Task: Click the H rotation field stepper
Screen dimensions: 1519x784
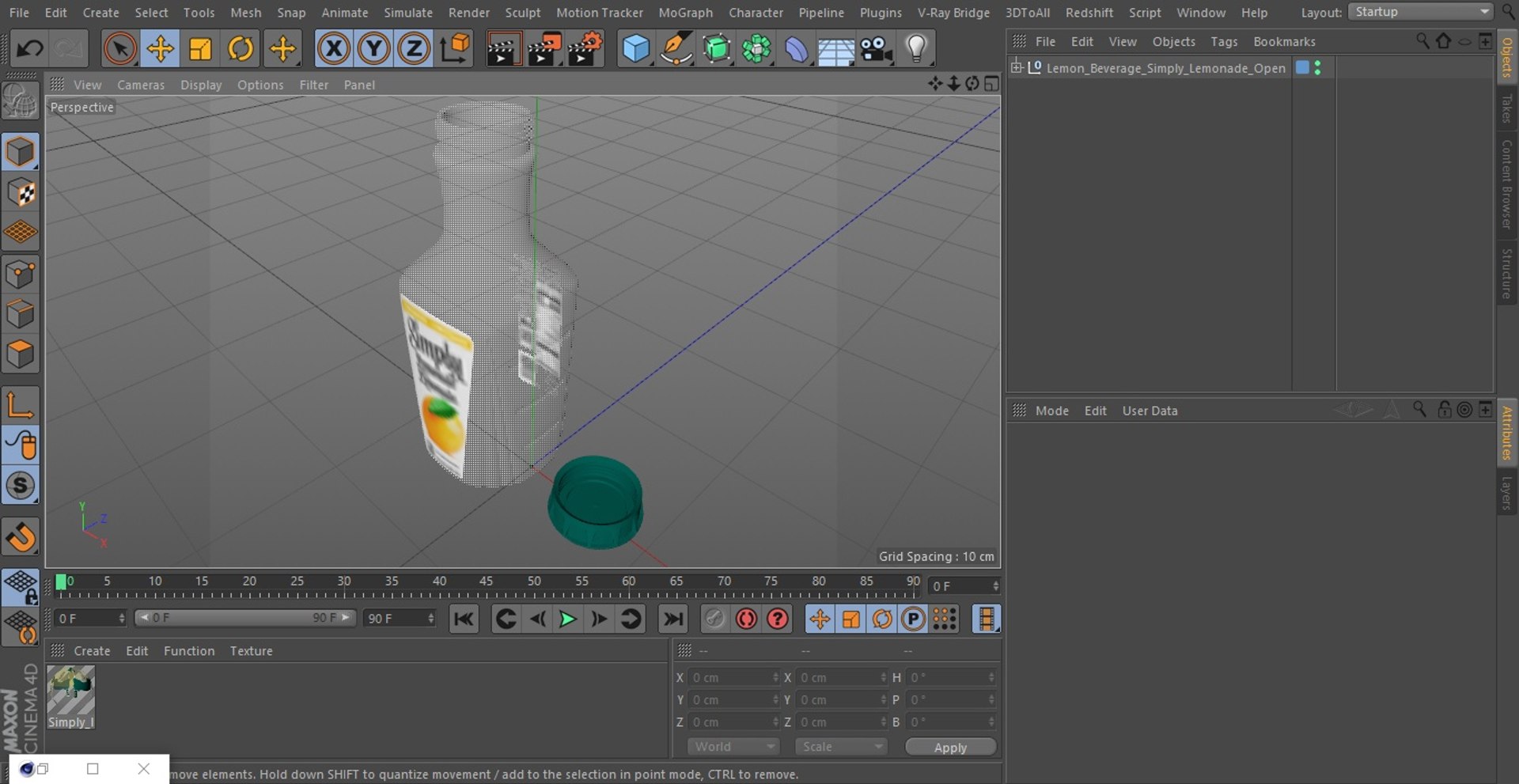Action: coord(991,677)
